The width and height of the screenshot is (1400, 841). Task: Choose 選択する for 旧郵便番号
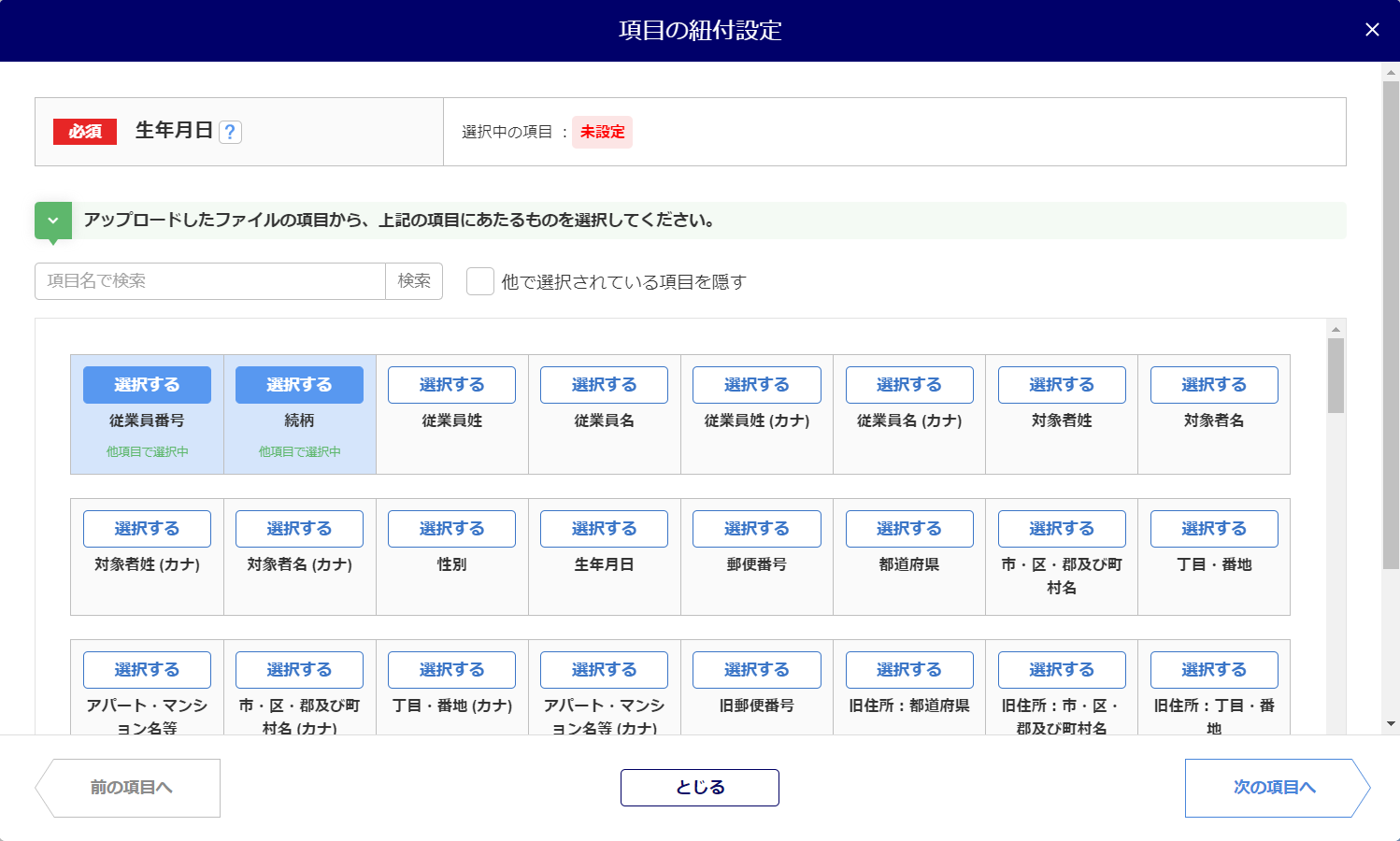tap(756, 670)
